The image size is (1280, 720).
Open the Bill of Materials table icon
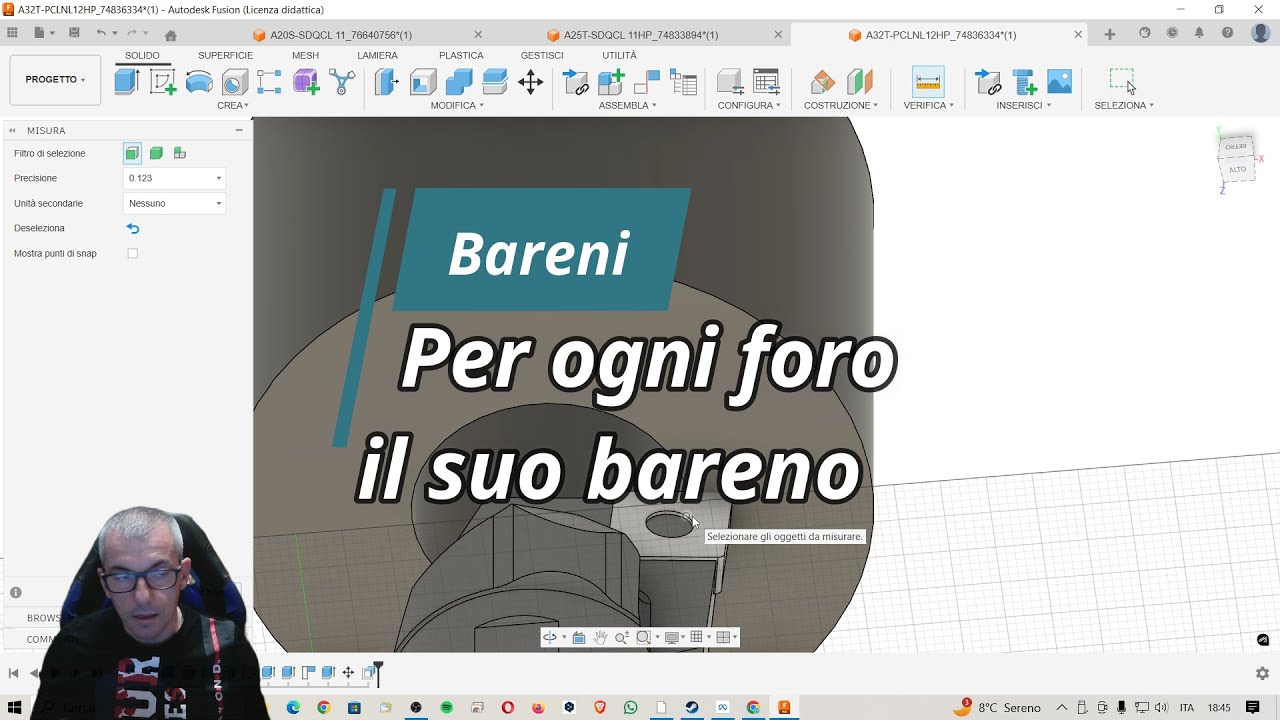point(683,82)
